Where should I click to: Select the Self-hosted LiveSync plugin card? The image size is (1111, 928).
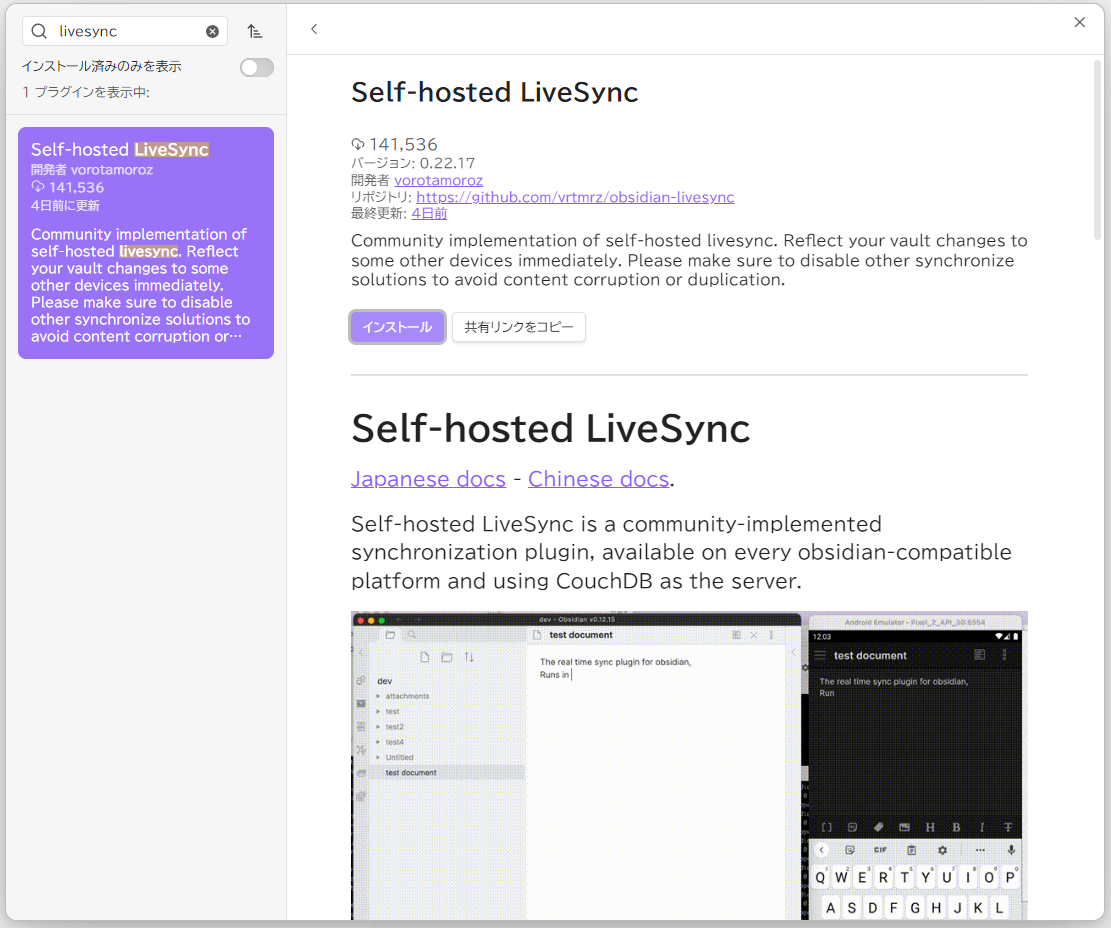point(146,243)
